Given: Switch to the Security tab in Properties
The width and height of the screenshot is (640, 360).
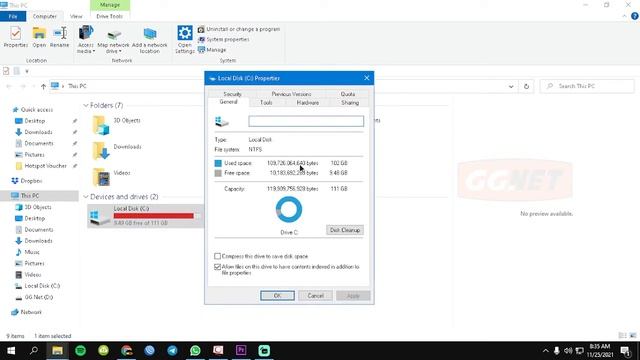Looking at the screenshot, I should [233, 94].
